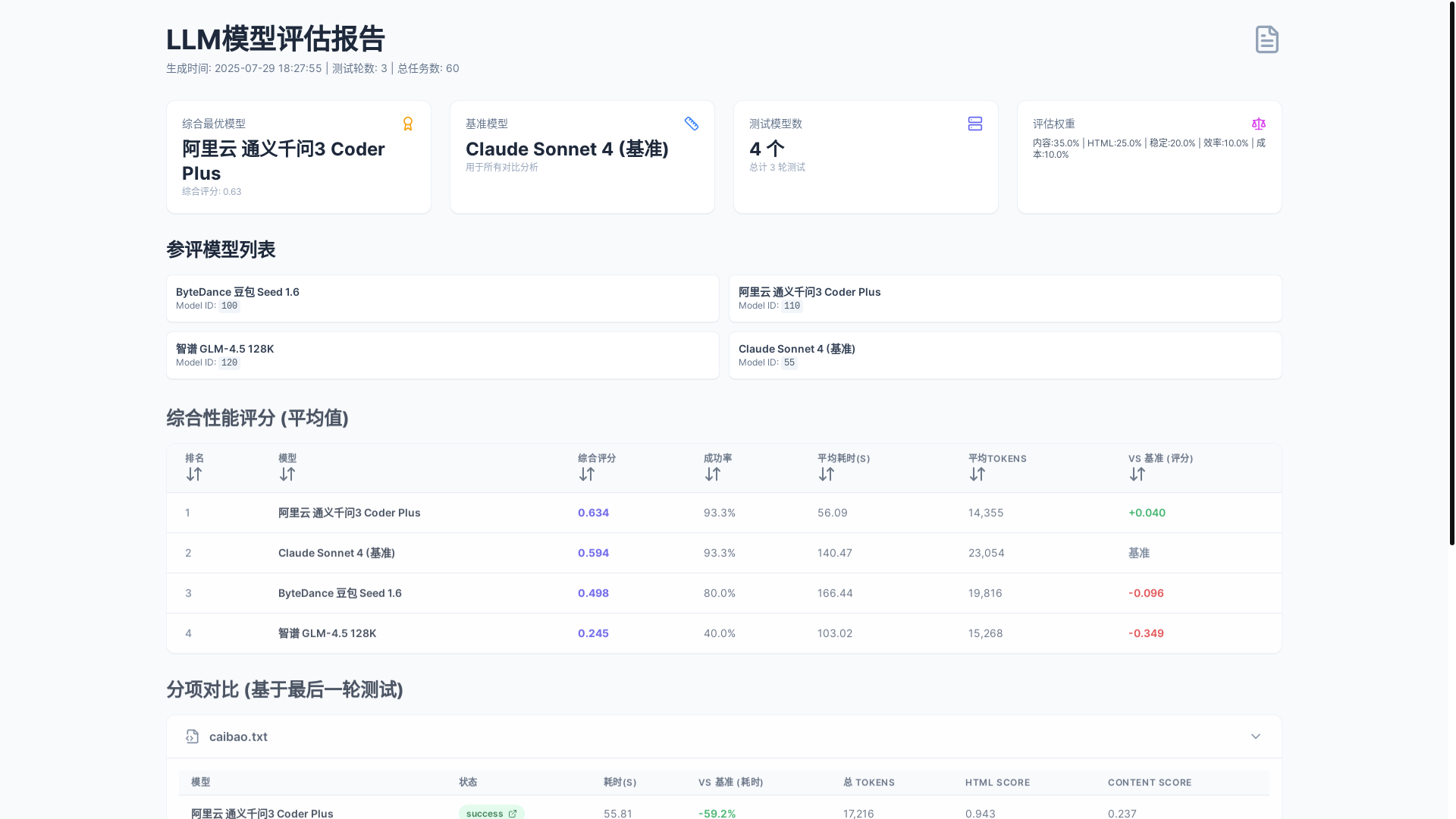Click the balance scale icon in 评估权重 card
This screenshot has width=1456, height=819.
pos(1259,124)
